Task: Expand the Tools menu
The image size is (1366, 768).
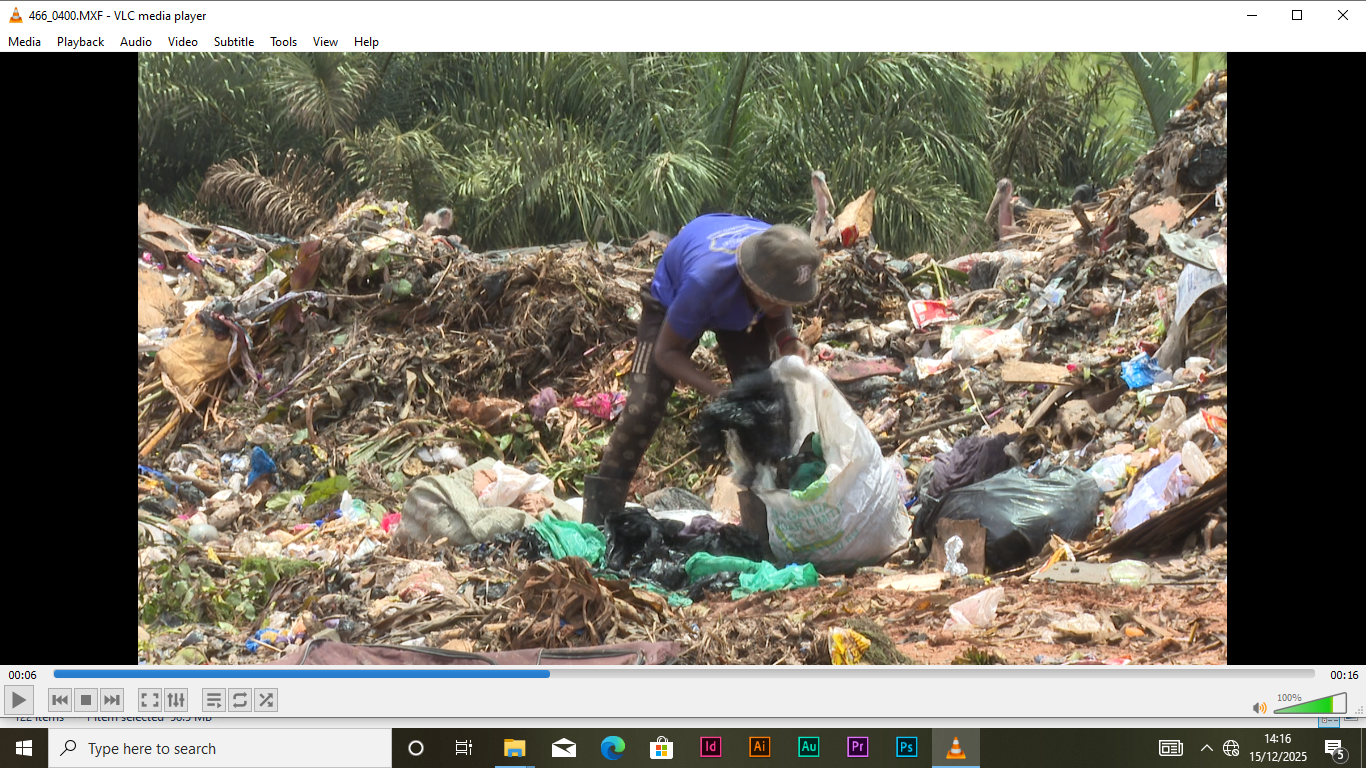Action: (x=283, y=42)
